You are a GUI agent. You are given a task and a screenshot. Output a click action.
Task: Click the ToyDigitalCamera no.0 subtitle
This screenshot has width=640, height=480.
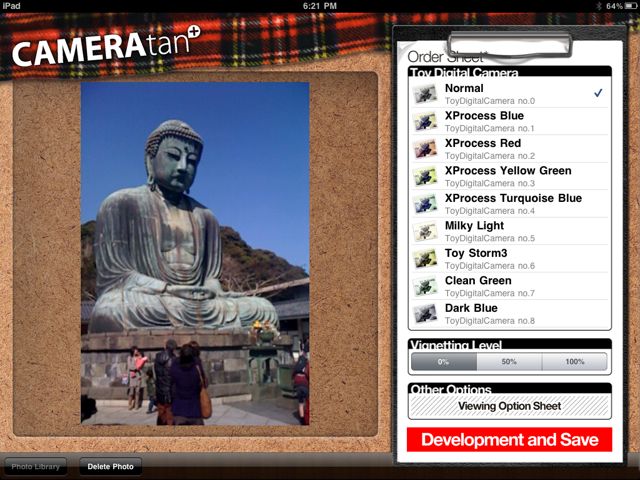(490, 101)
